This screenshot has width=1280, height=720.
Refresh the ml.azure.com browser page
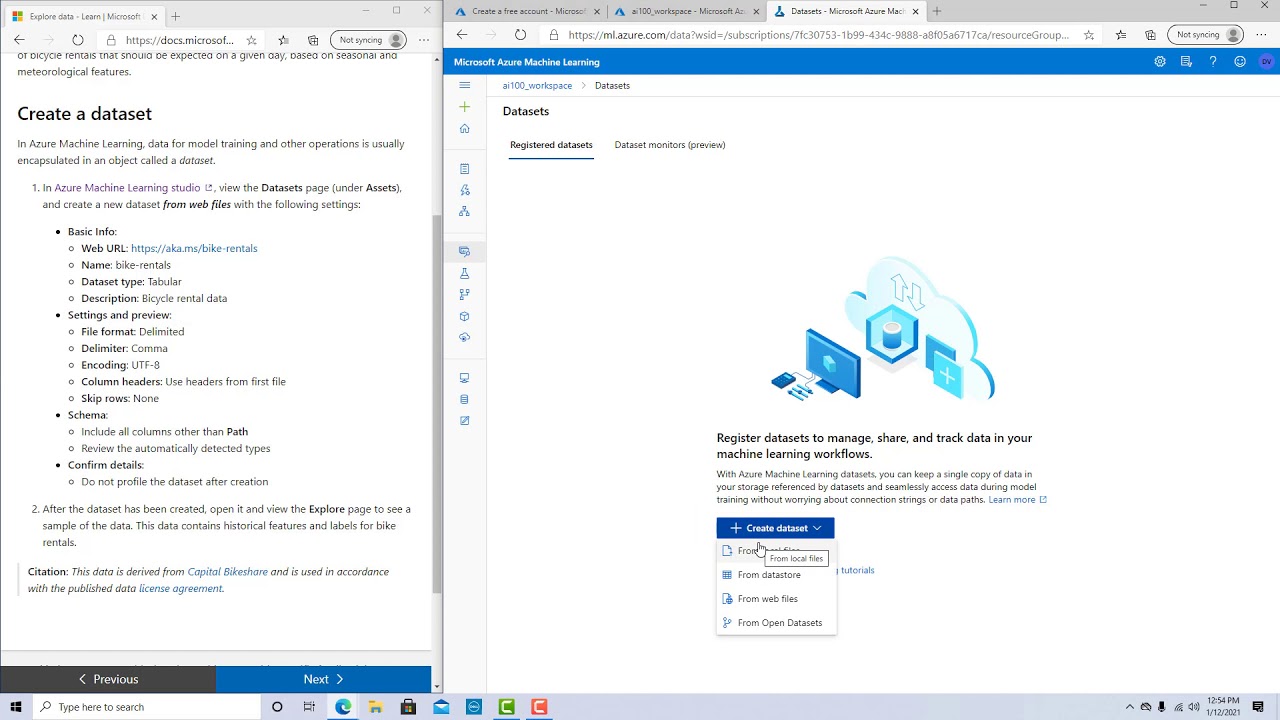coord(520,34)
